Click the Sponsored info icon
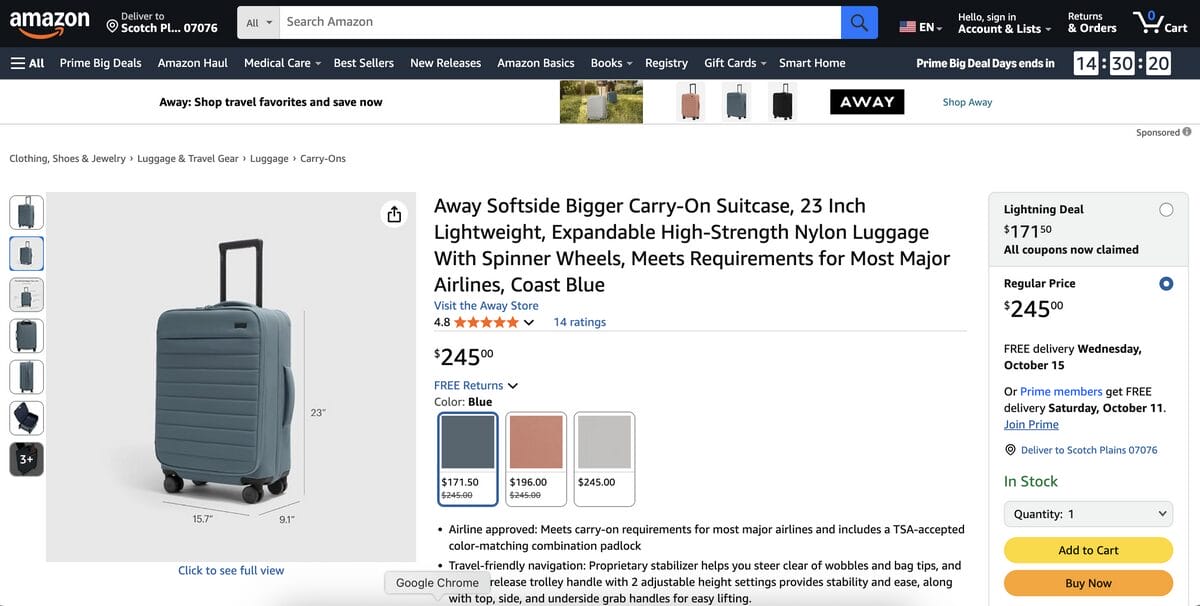The height and width of the screenshot is (606, 1200). click(x=1186, y=131)
